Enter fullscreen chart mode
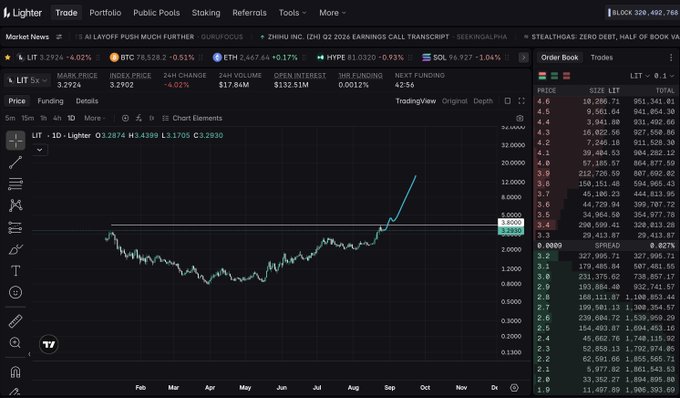 pos(521,101)
